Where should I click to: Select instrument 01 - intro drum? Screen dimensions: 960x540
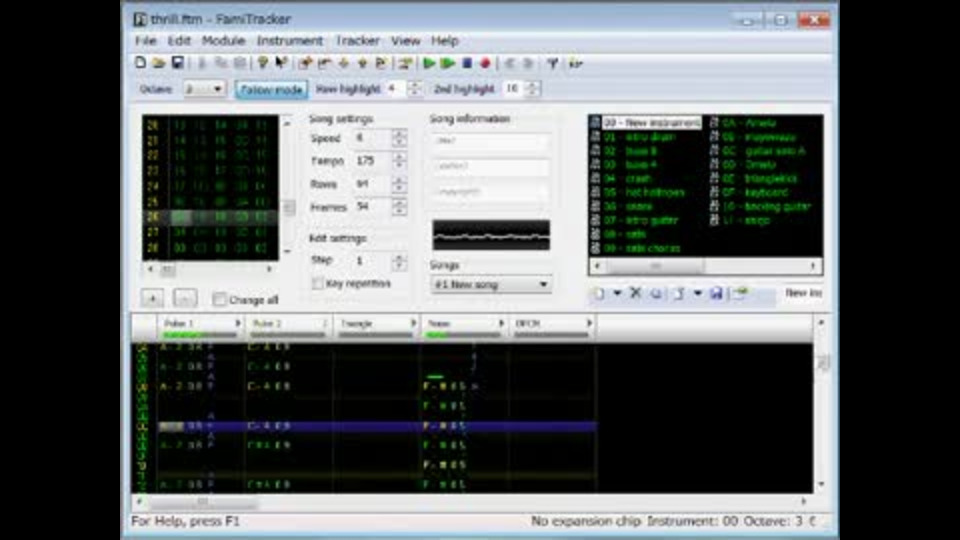click(x=639, y=137)
